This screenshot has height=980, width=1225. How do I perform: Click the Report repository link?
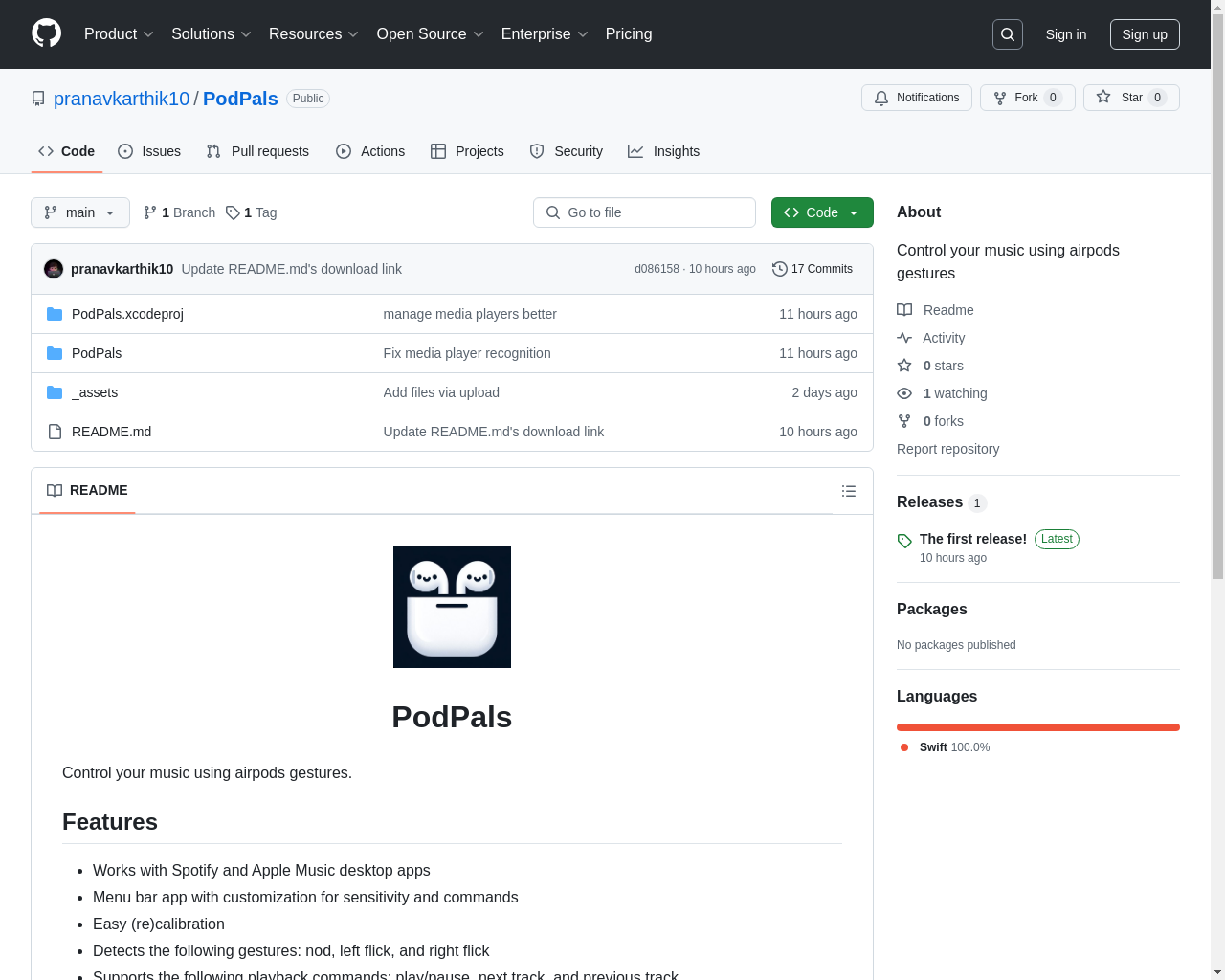[947, 449]
